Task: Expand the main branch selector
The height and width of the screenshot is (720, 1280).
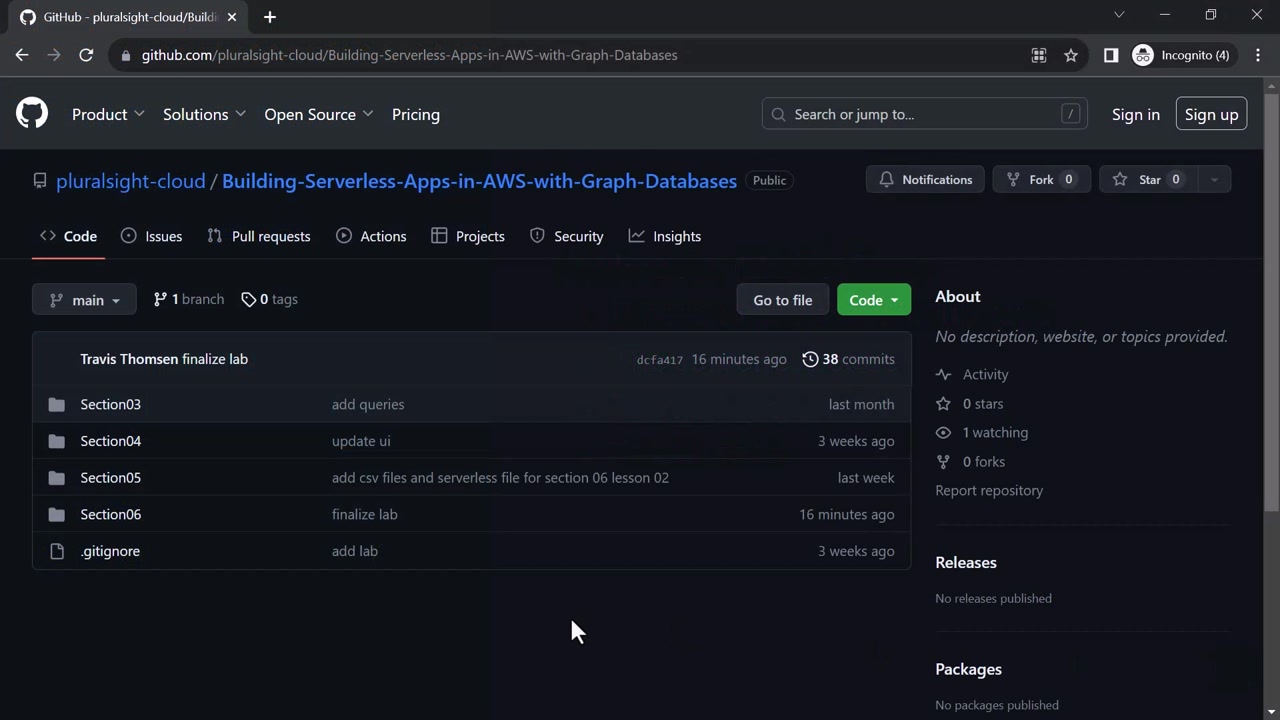Action: [x=84, y=300]
